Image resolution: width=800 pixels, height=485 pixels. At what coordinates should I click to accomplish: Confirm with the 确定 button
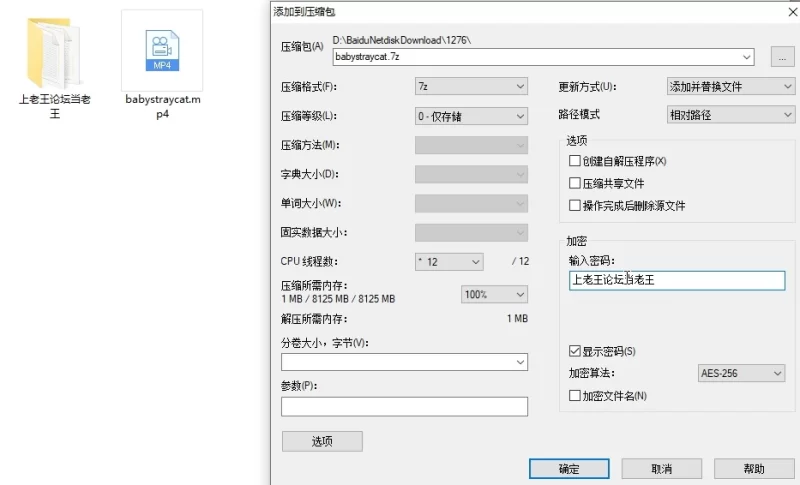pyautogui.click(x=569, y=469)
